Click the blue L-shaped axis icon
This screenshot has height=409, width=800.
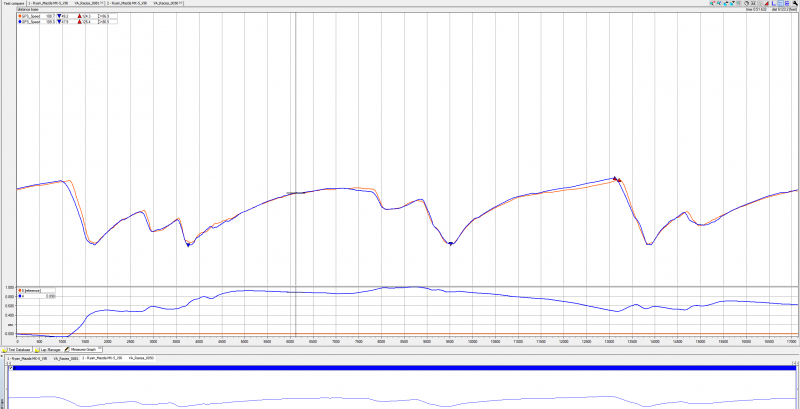click(x=774, y=3)
